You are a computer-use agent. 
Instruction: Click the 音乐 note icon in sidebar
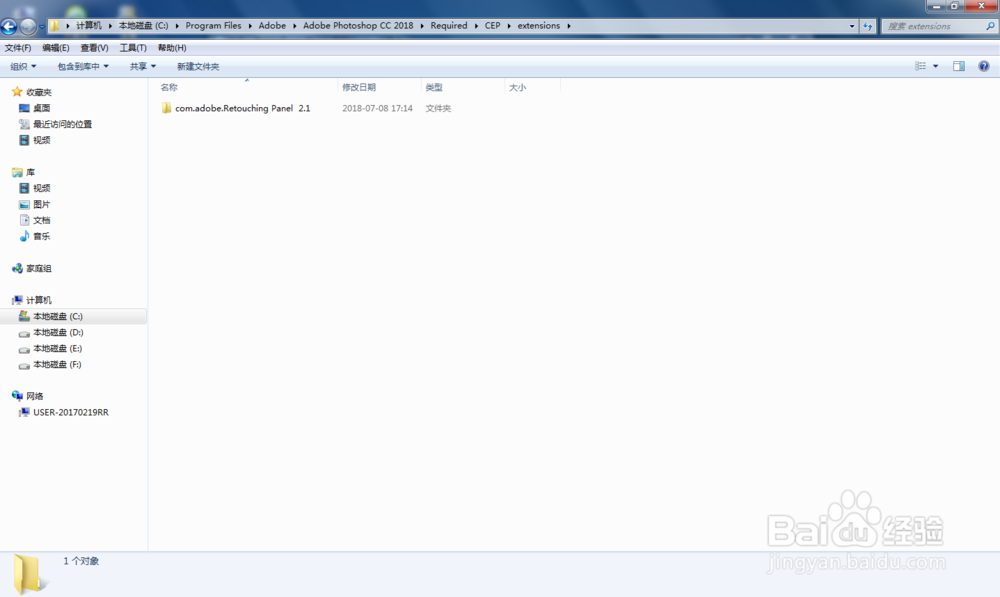coord(24,236)
